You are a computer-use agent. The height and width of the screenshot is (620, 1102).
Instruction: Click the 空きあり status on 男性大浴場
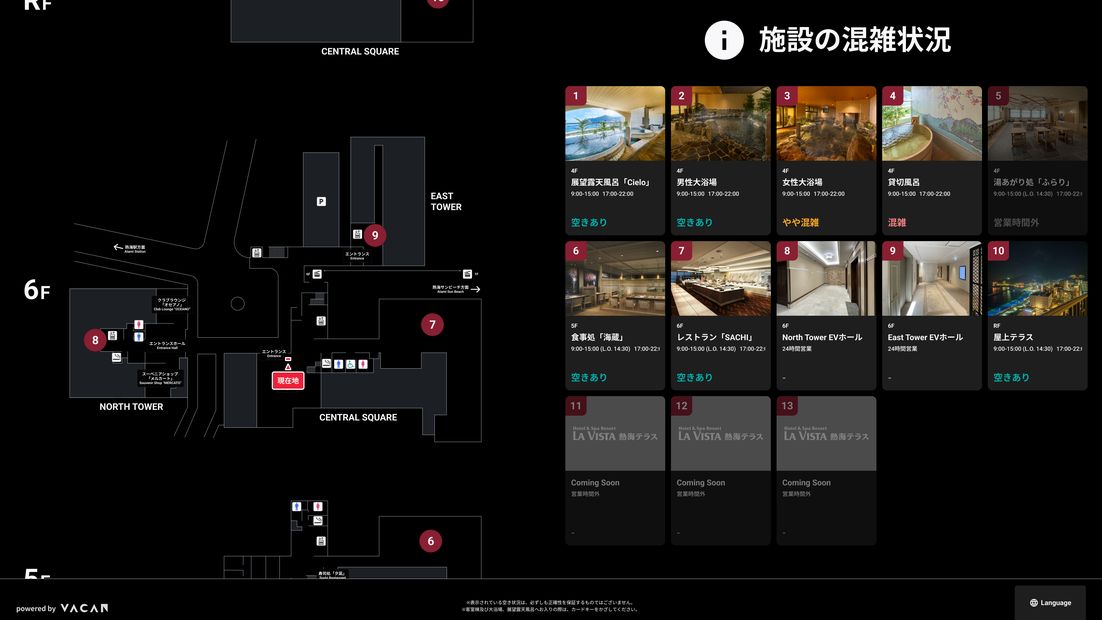pyautogui.click(x=694, y=222)
